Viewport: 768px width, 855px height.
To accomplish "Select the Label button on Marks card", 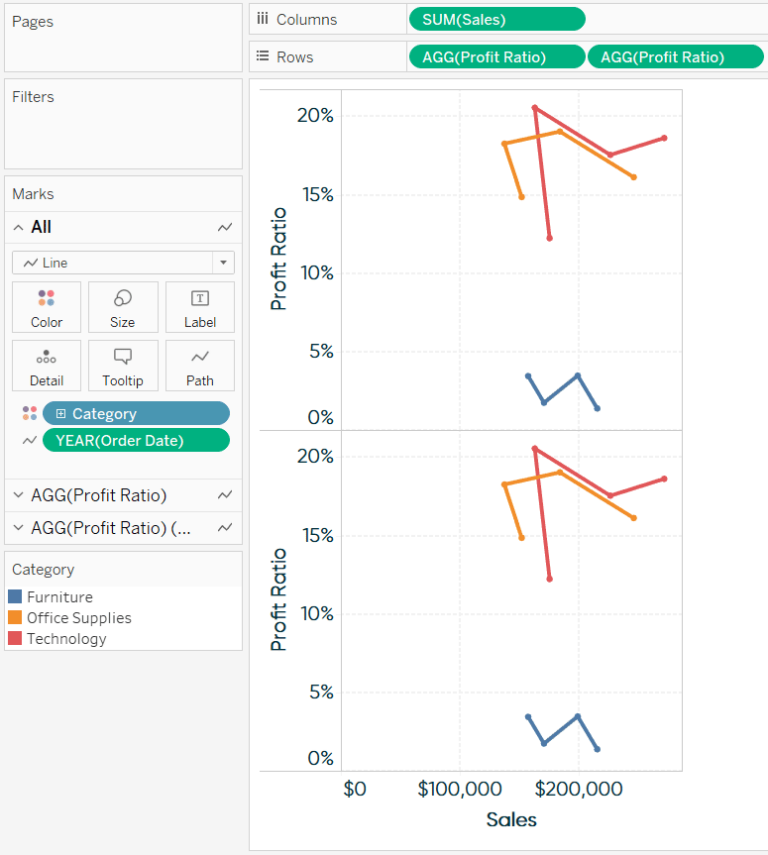I will point(199,307).
